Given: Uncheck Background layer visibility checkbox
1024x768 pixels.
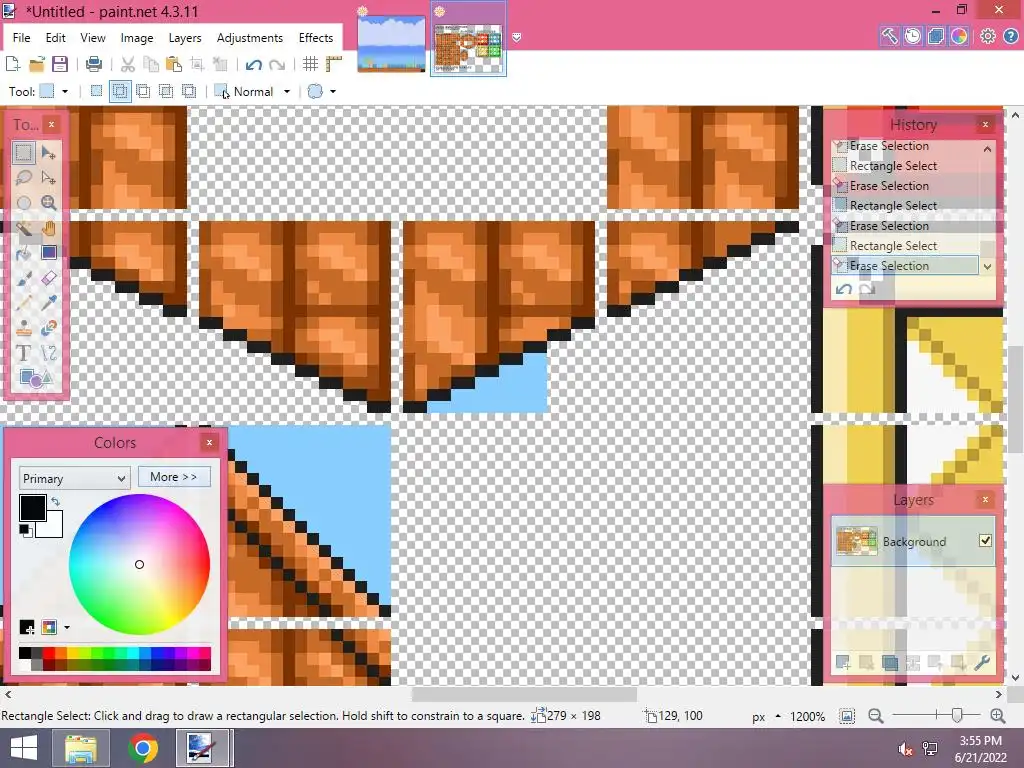Looking at the screenshot, I should coord(985,541).
